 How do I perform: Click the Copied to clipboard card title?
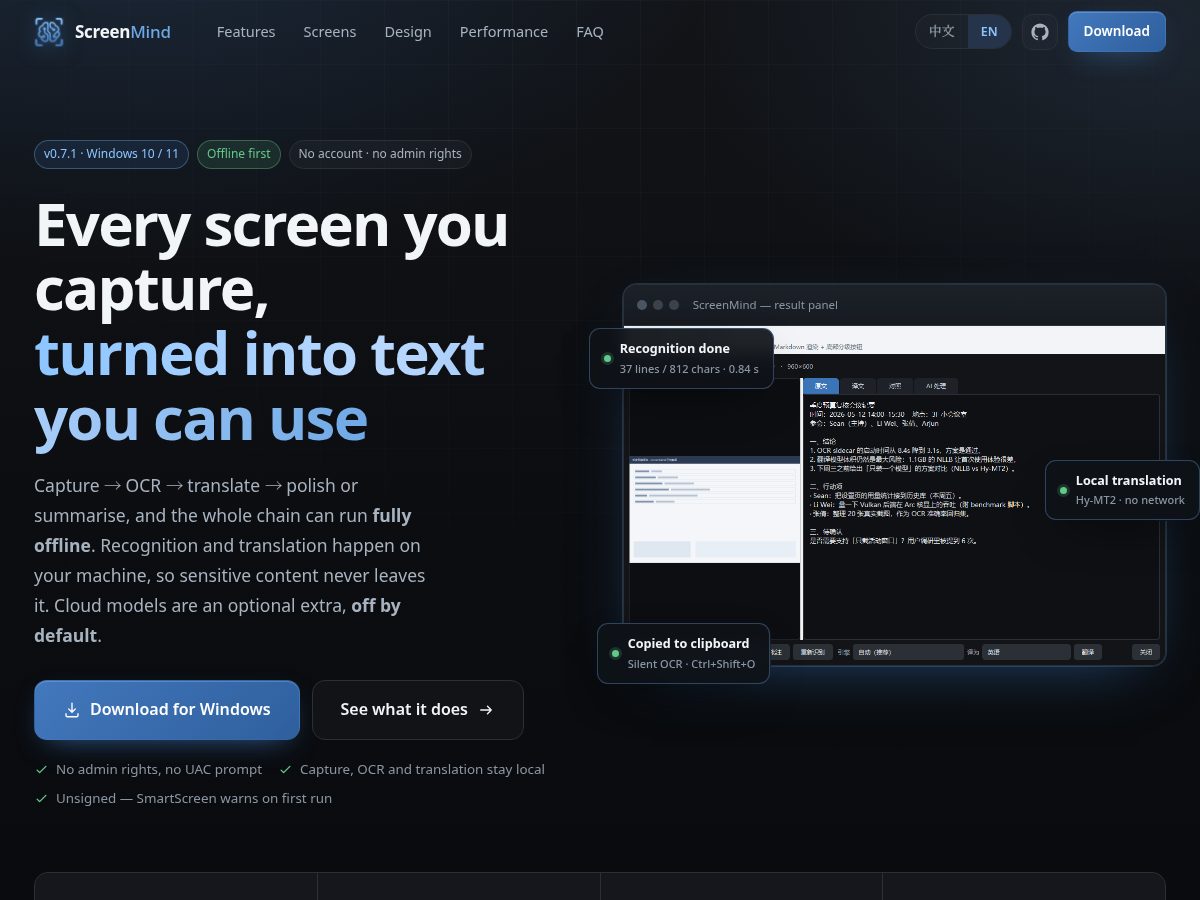(689, 643)
